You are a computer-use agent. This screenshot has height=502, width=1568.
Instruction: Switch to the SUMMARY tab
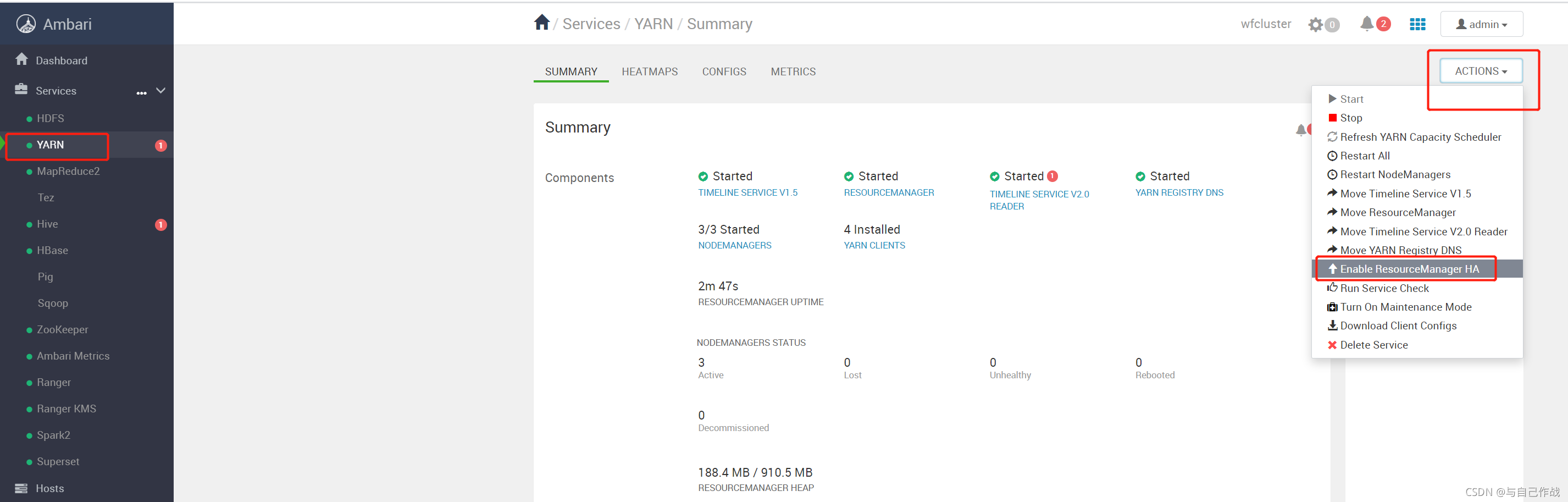coord(571,71)
